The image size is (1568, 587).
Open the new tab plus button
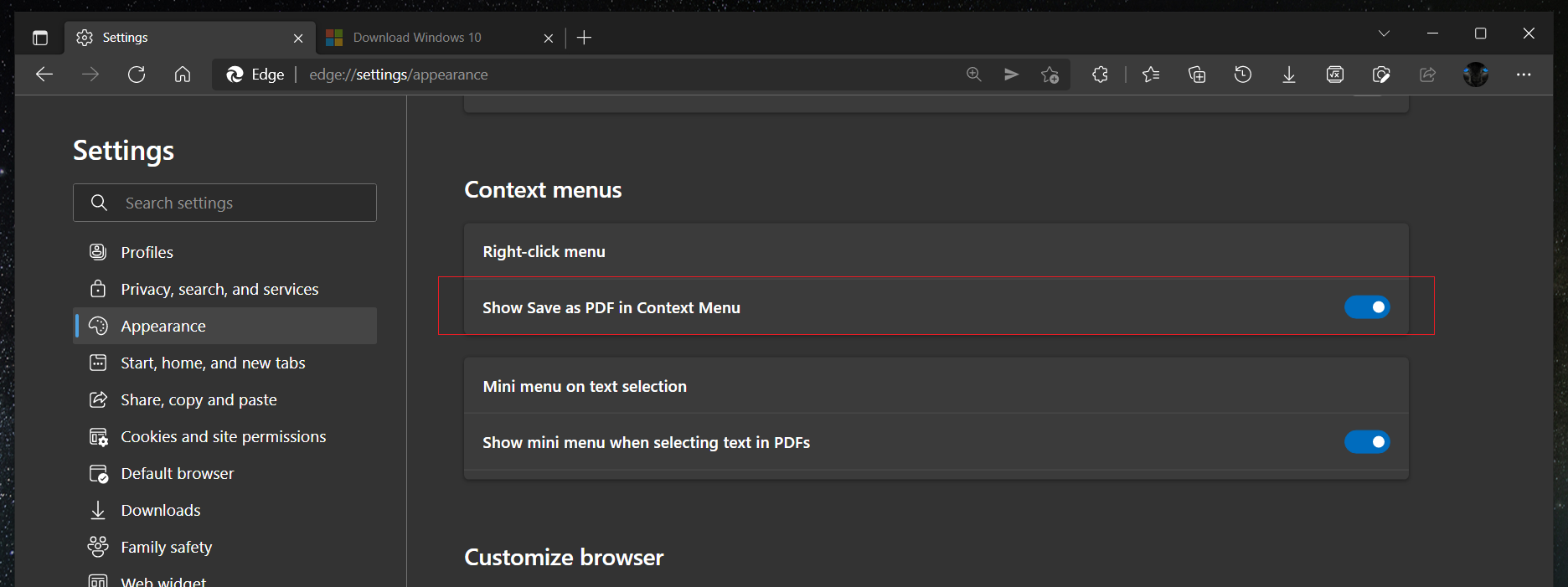click(585, 38)
